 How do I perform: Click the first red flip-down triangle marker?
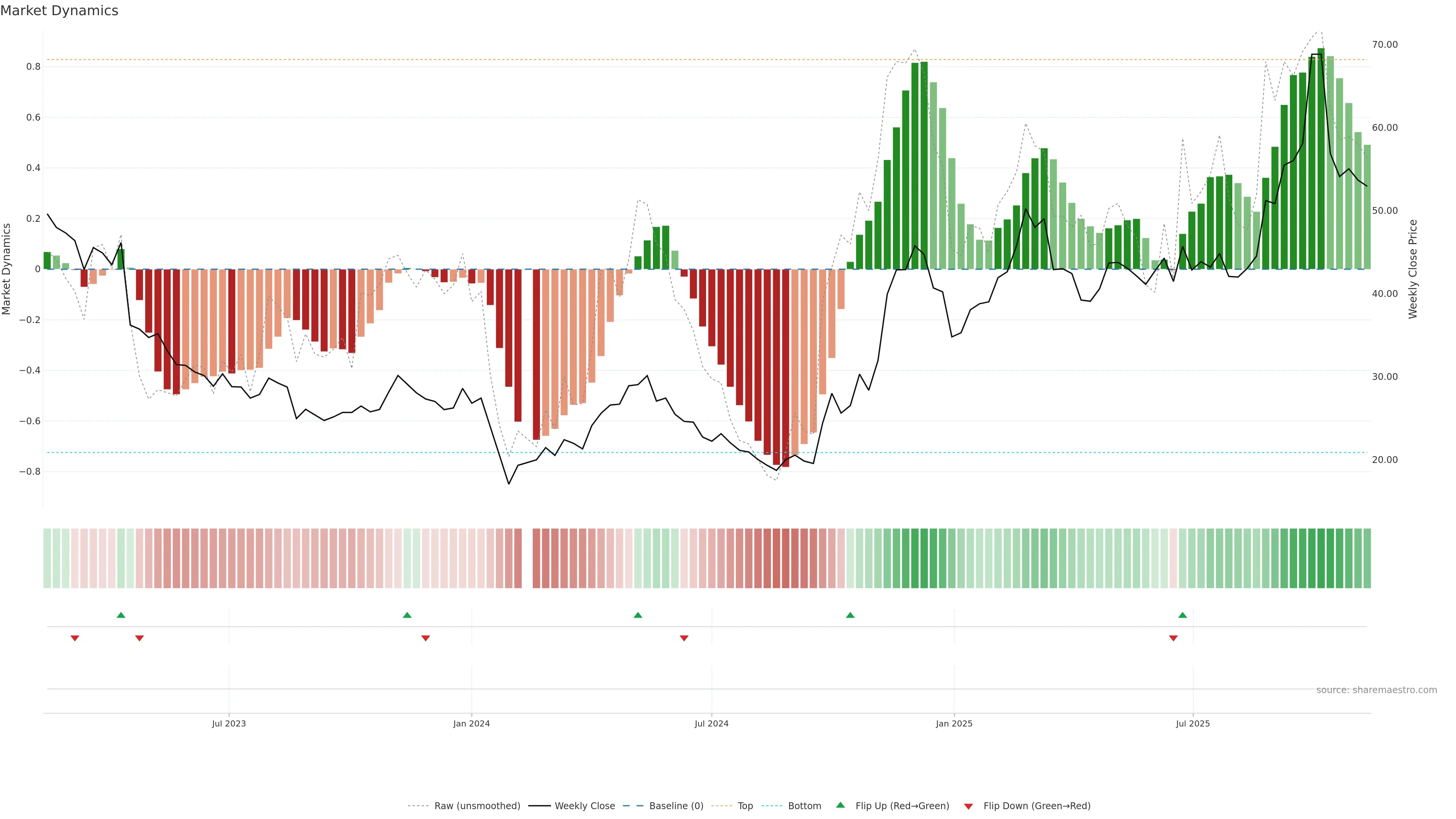pos(75,638)
